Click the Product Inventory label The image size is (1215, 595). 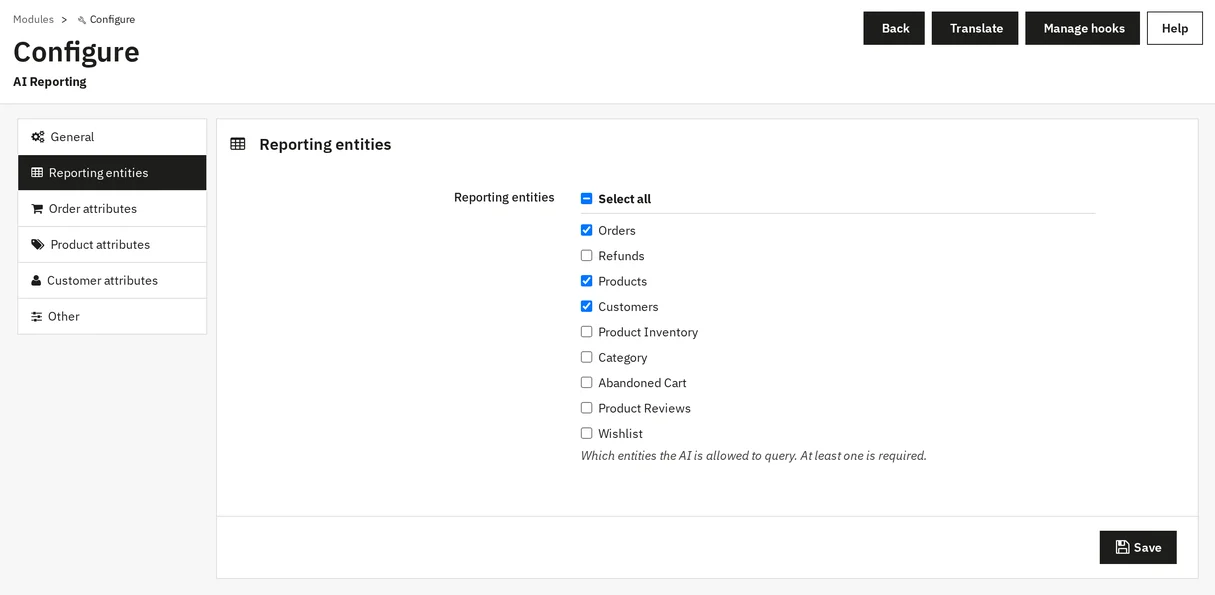tap(648, 332)
